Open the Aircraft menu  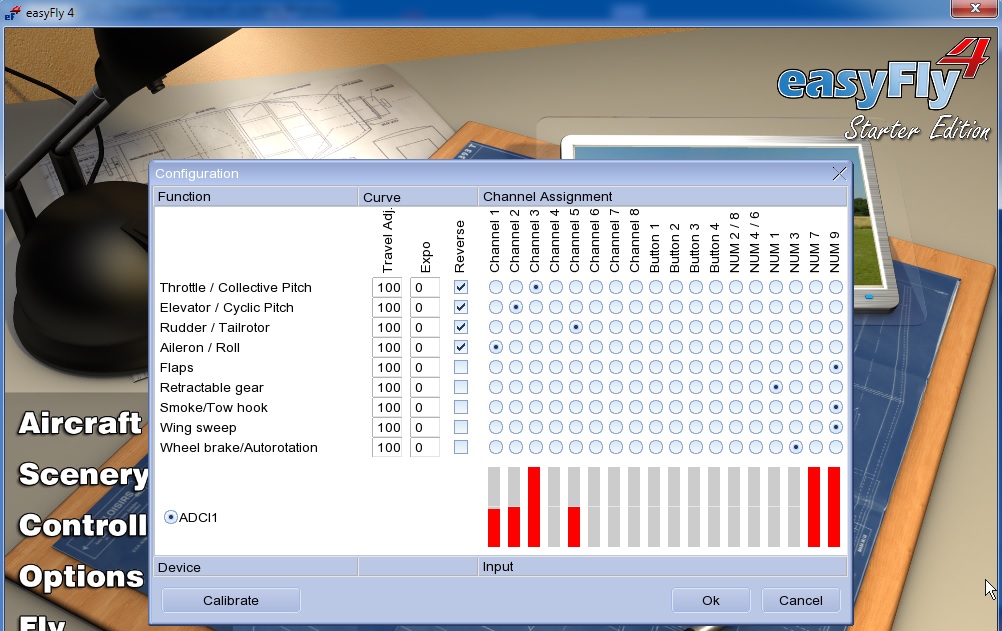(80, 423)
